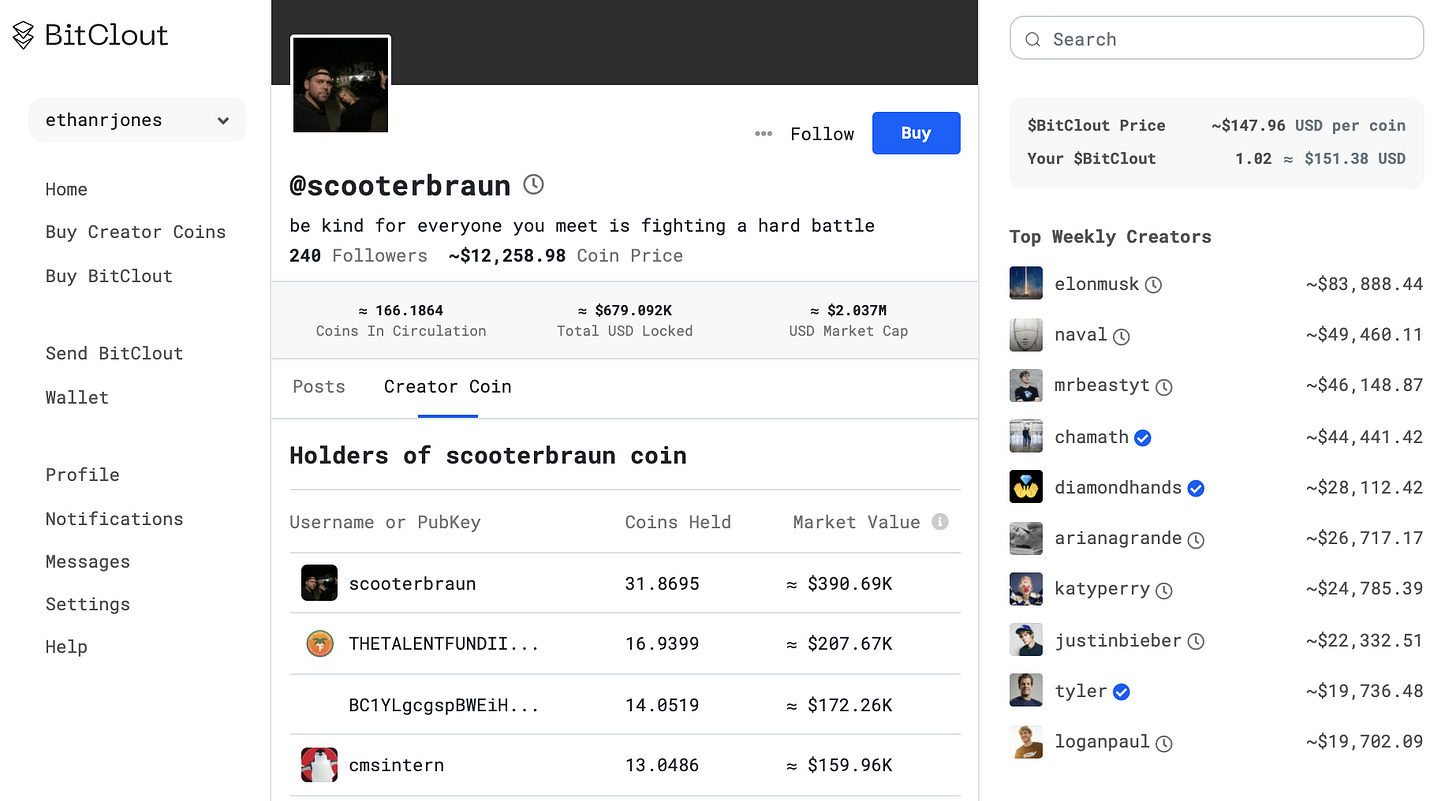
Task: Click the blue Buy button
Action: 916,133
